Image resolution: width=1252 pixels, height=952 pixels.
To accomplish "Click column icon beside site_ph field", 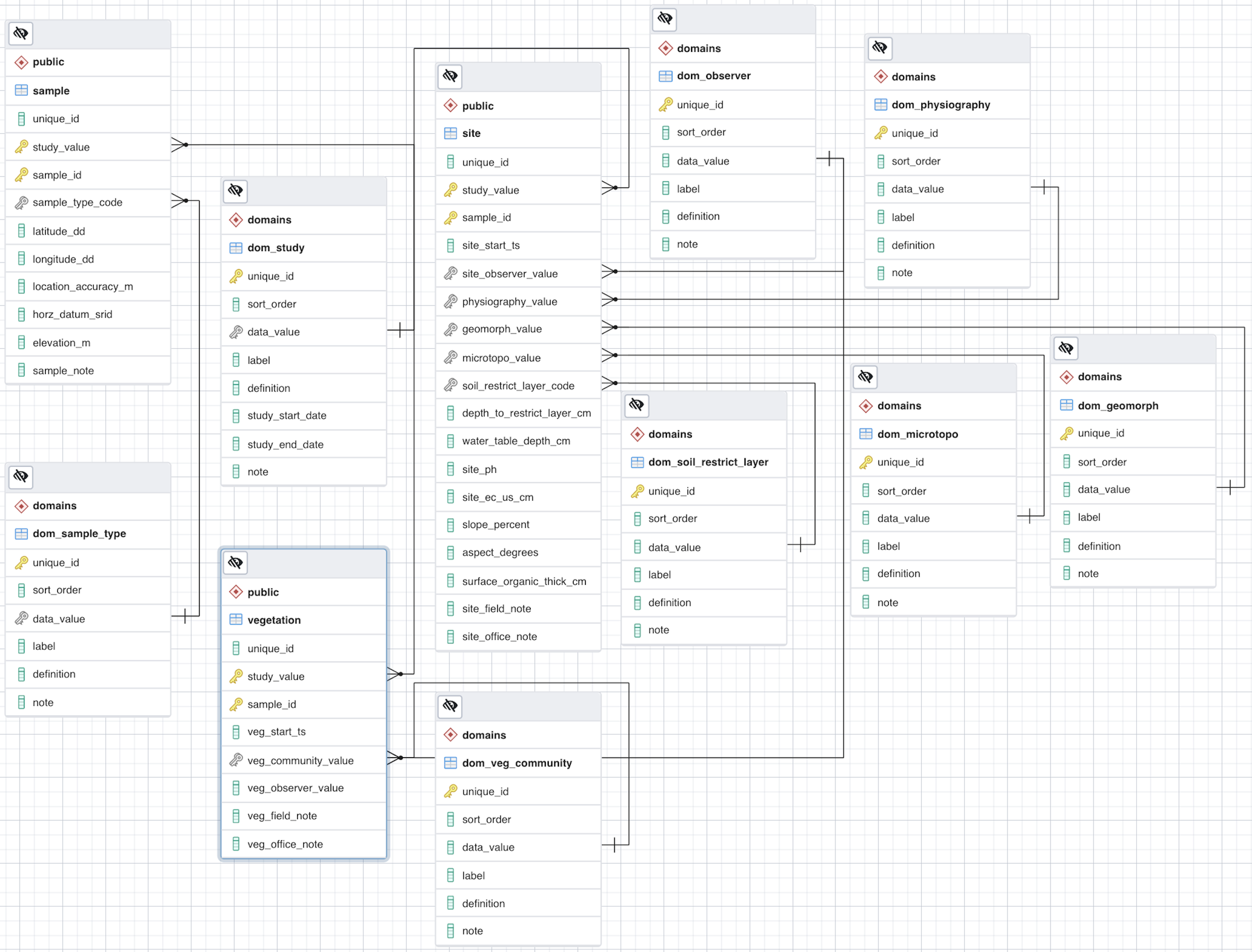I will [451, 470].
